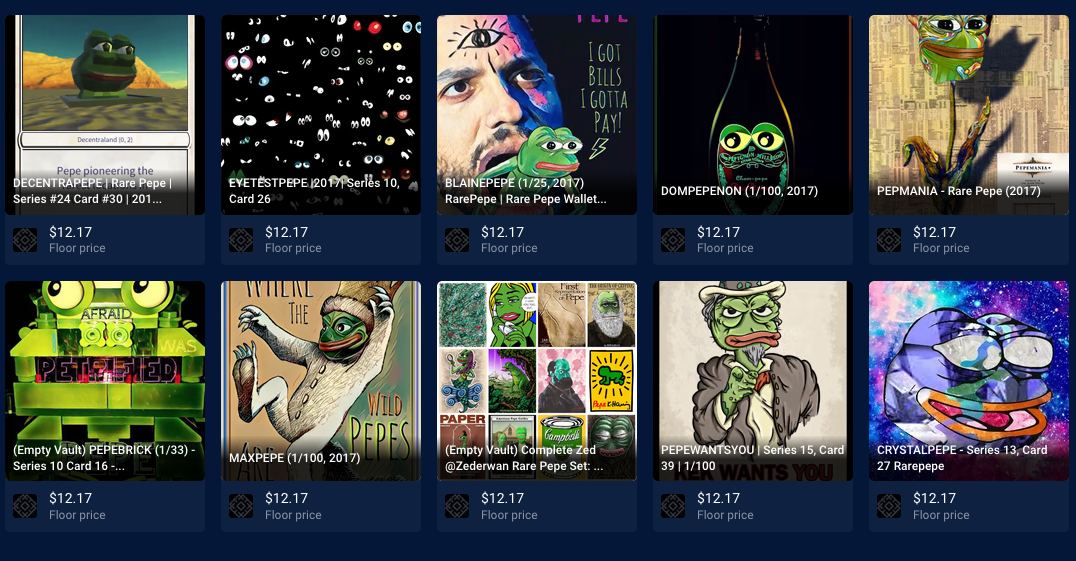Click the collection icon under DECENTRAPEPE card

(25, 240)
